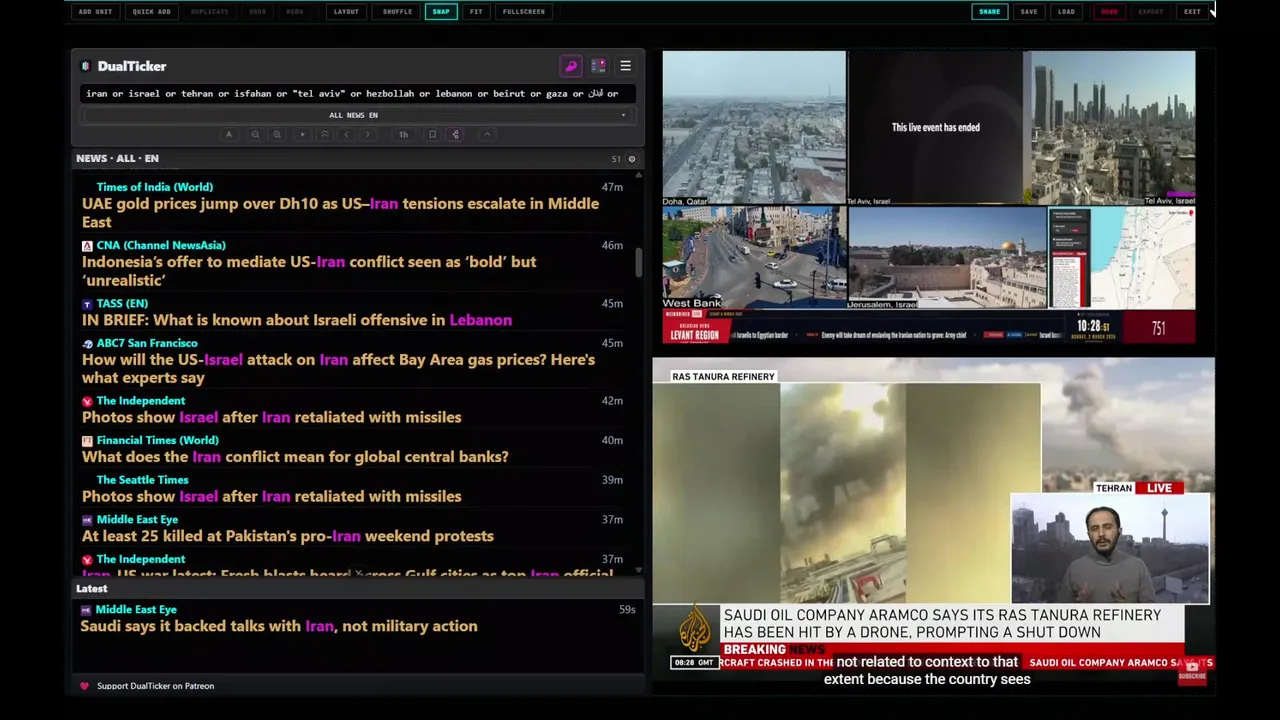
Task: Open Saudi says it backed talks headline
Action: coord(279,626)
